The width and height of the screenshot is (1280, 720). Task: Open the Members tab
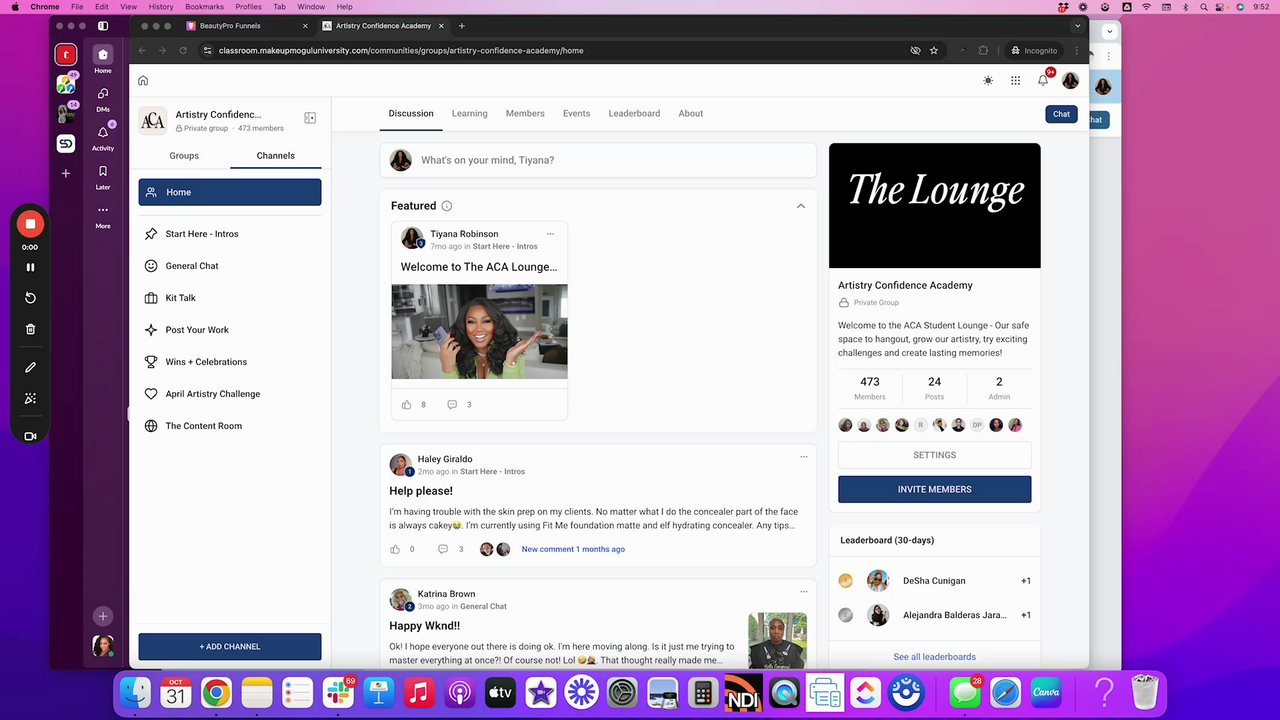525,114
